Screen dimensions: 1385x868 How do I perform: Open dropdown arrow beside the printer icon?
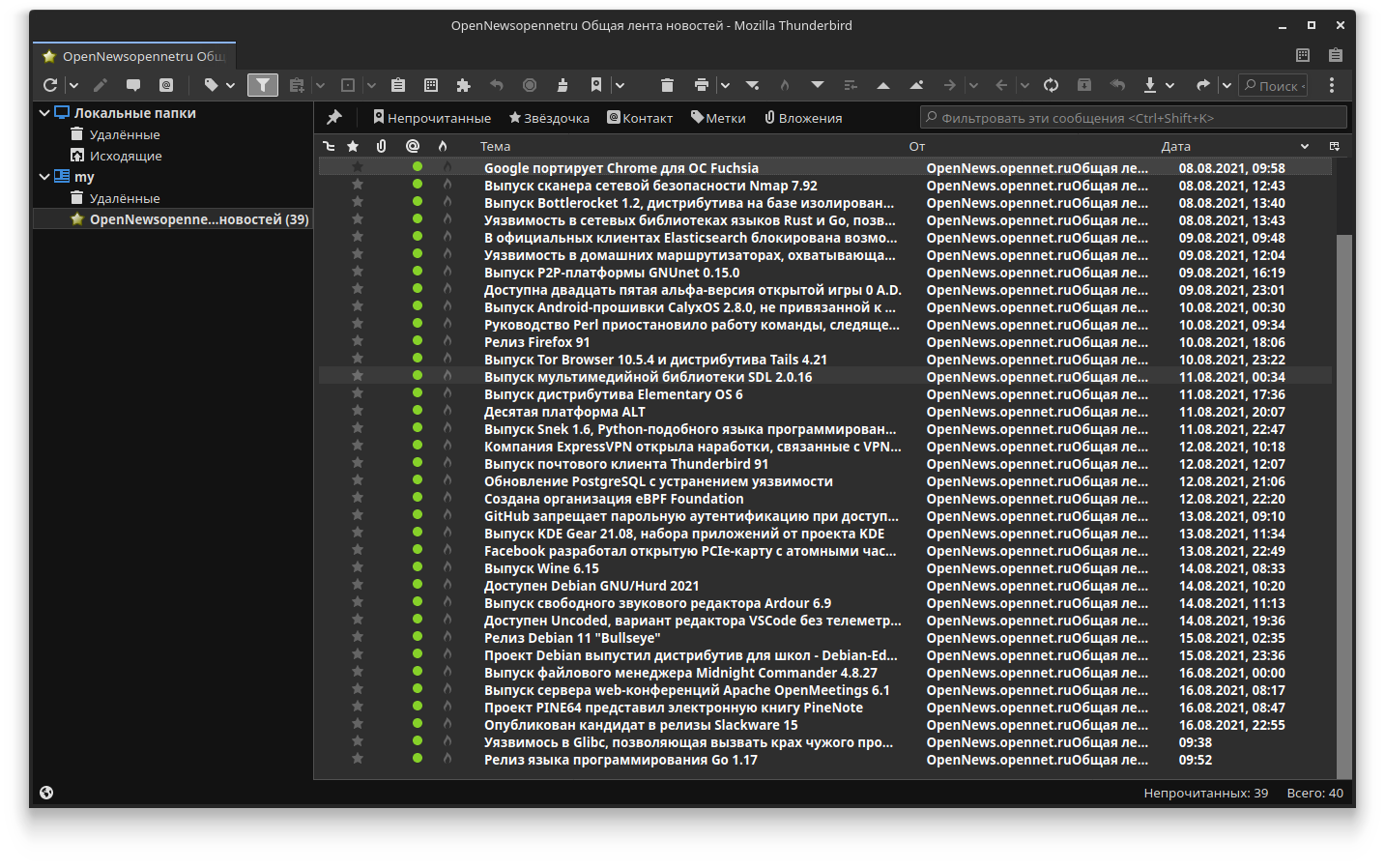click(x=725, y=85)
